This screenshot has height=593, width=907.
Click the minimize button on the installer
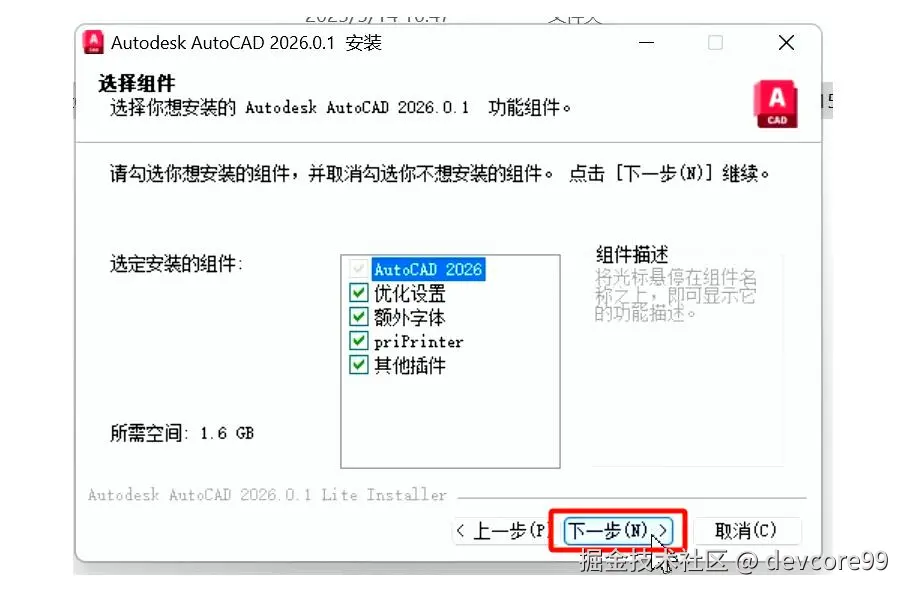(x=646, y=43)
